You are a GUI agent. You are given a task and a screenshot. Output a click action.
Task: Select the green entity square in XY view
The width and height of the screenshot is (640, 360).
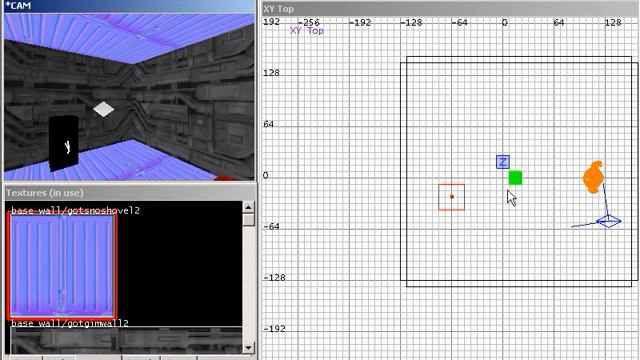pyautogui.click(x=515, y=178)
